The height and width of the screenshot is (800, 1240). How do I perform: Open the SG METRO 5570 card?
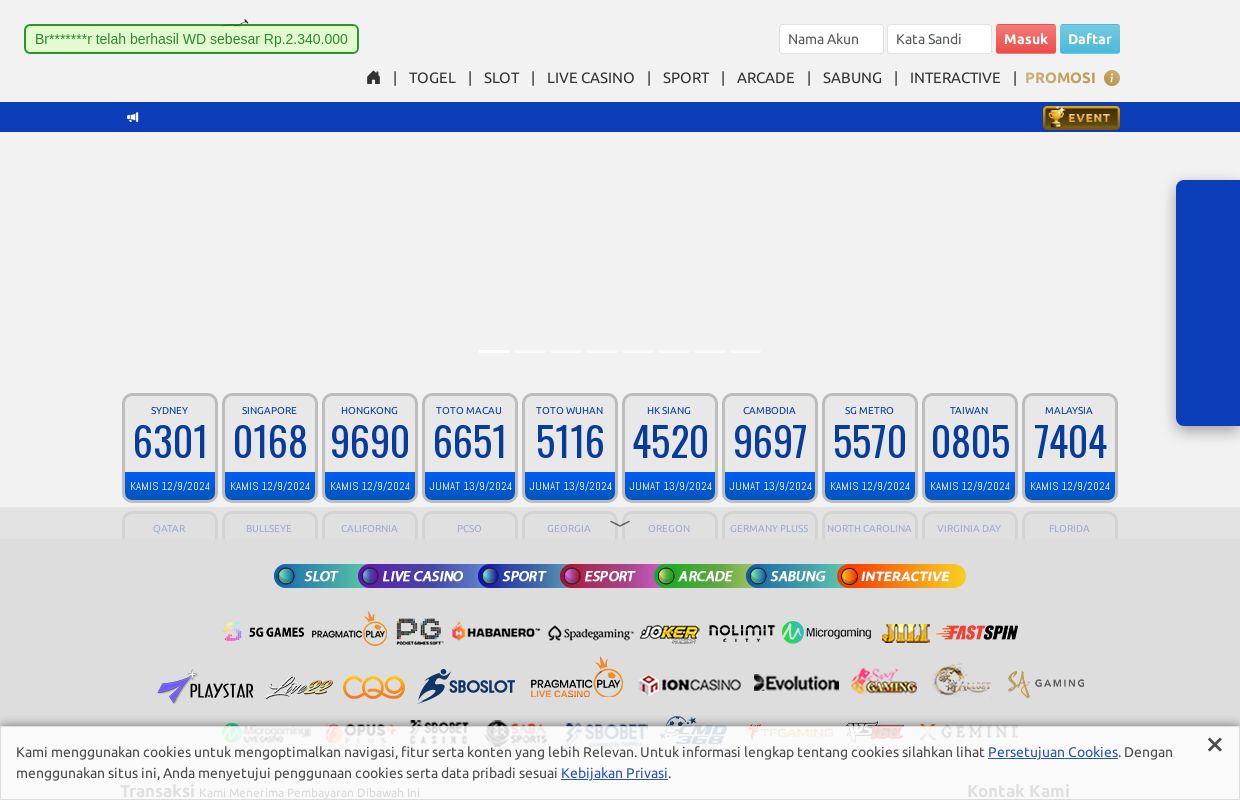[x=870, y=448]
